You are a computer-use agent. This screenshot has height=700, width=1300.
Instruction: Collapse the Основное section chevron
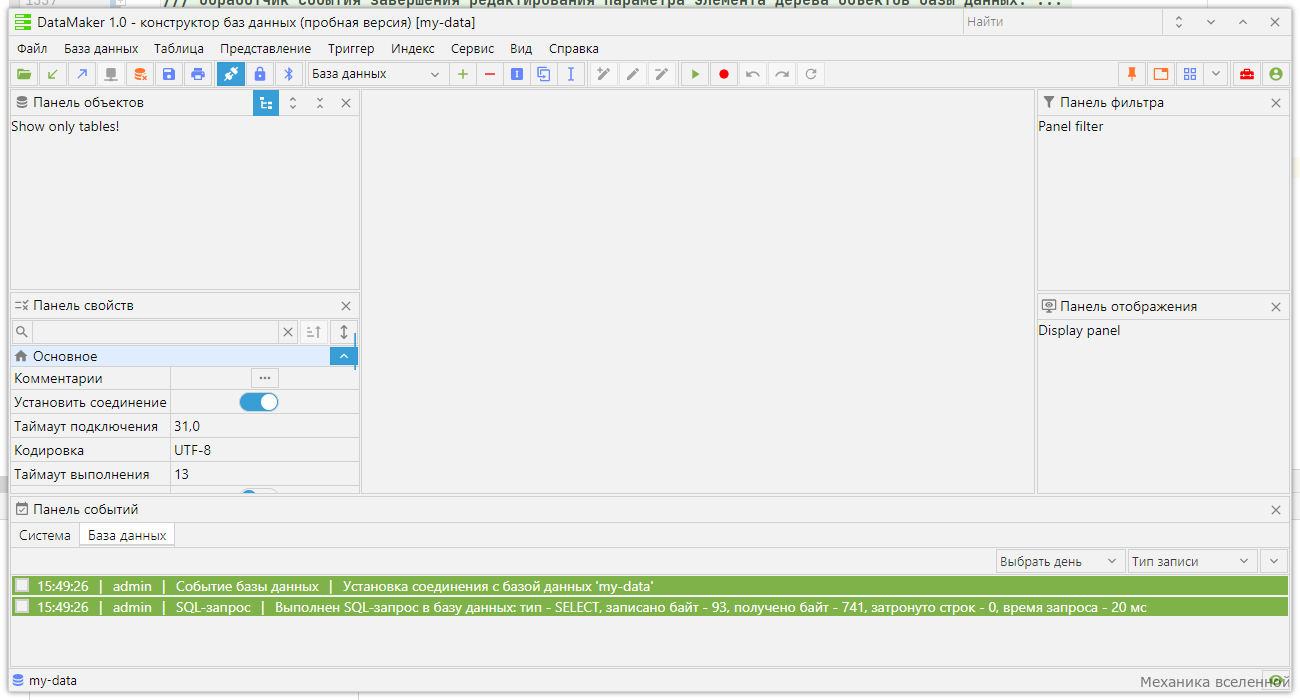click(343, 356)
